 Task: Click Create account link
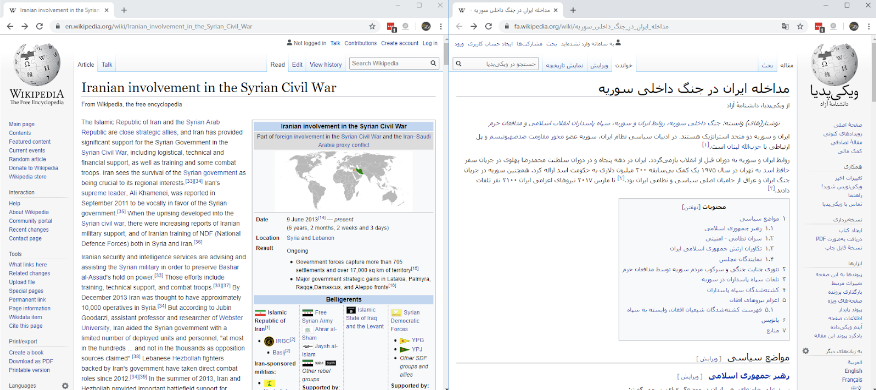(399, 43)
